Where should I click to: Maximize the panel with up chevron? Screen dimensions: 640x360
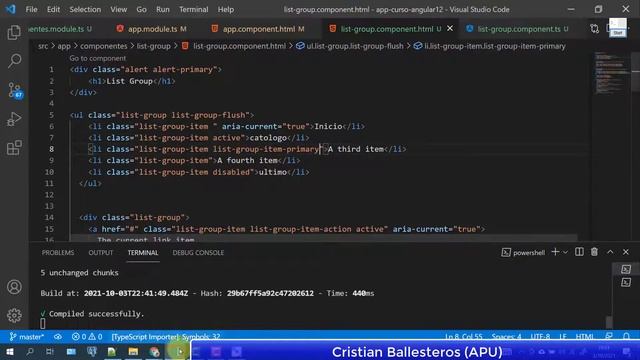click(610, 252)
